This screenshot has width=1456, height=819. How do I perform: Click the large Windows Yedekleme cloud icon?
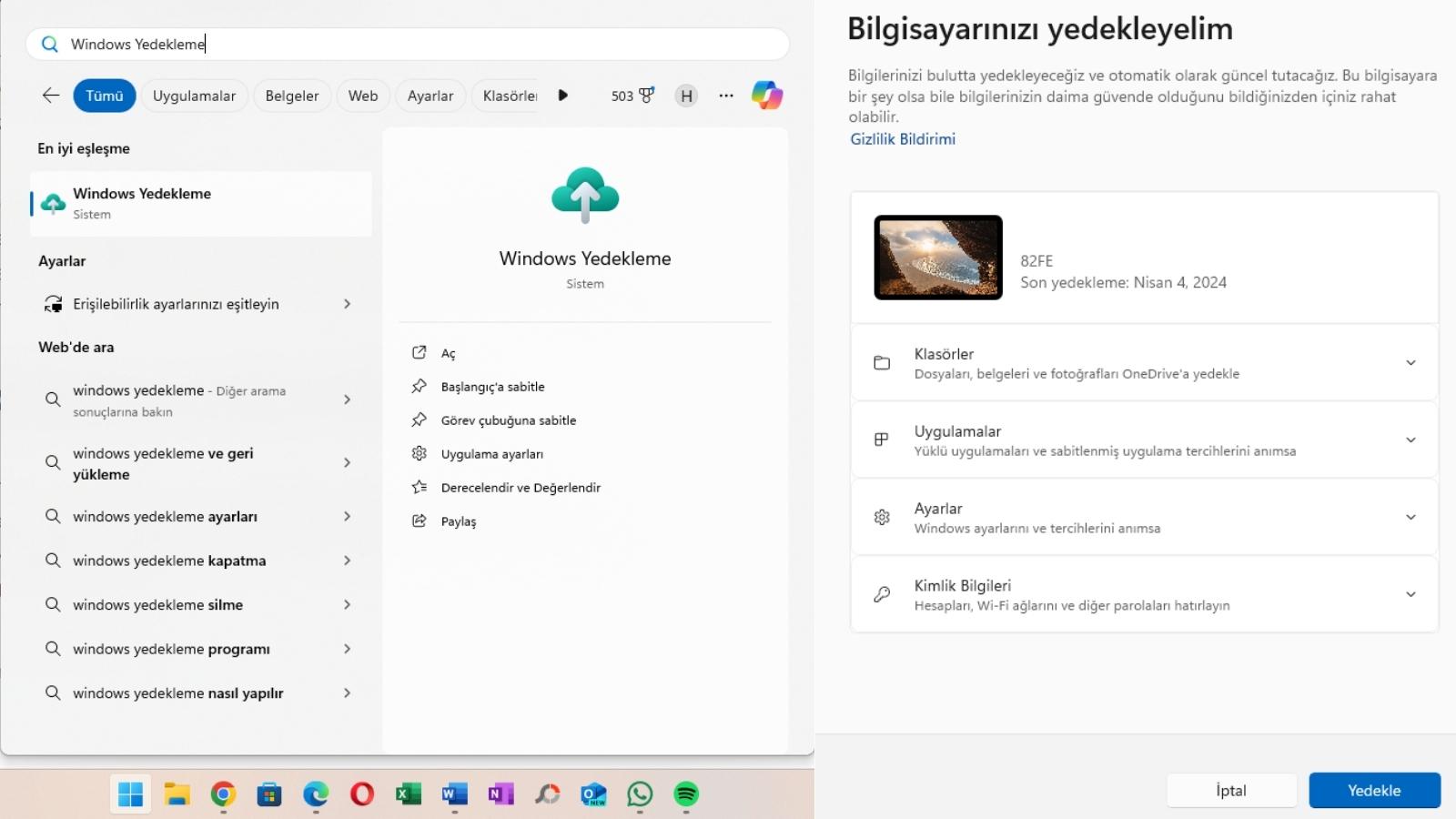click(x=585, y=195)
